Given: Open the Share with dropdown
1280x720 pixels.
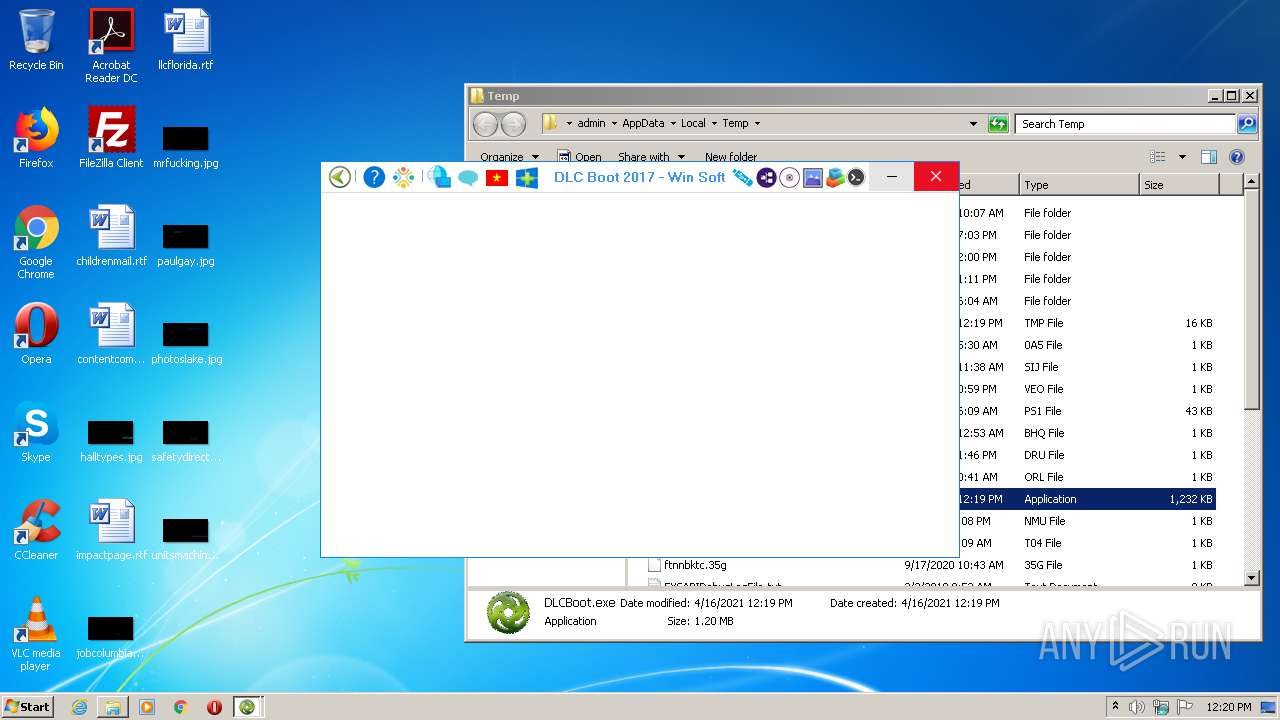Looking at the screenshot, I should coord(651,157).
